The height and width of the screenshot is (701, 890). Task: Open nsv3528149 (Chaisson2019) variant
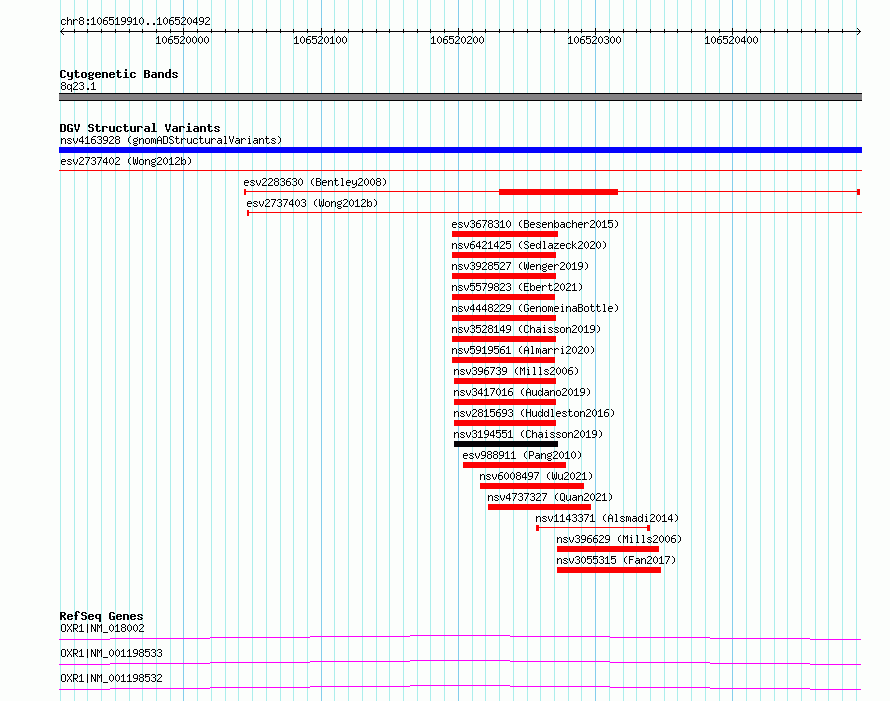coord(526,329)
